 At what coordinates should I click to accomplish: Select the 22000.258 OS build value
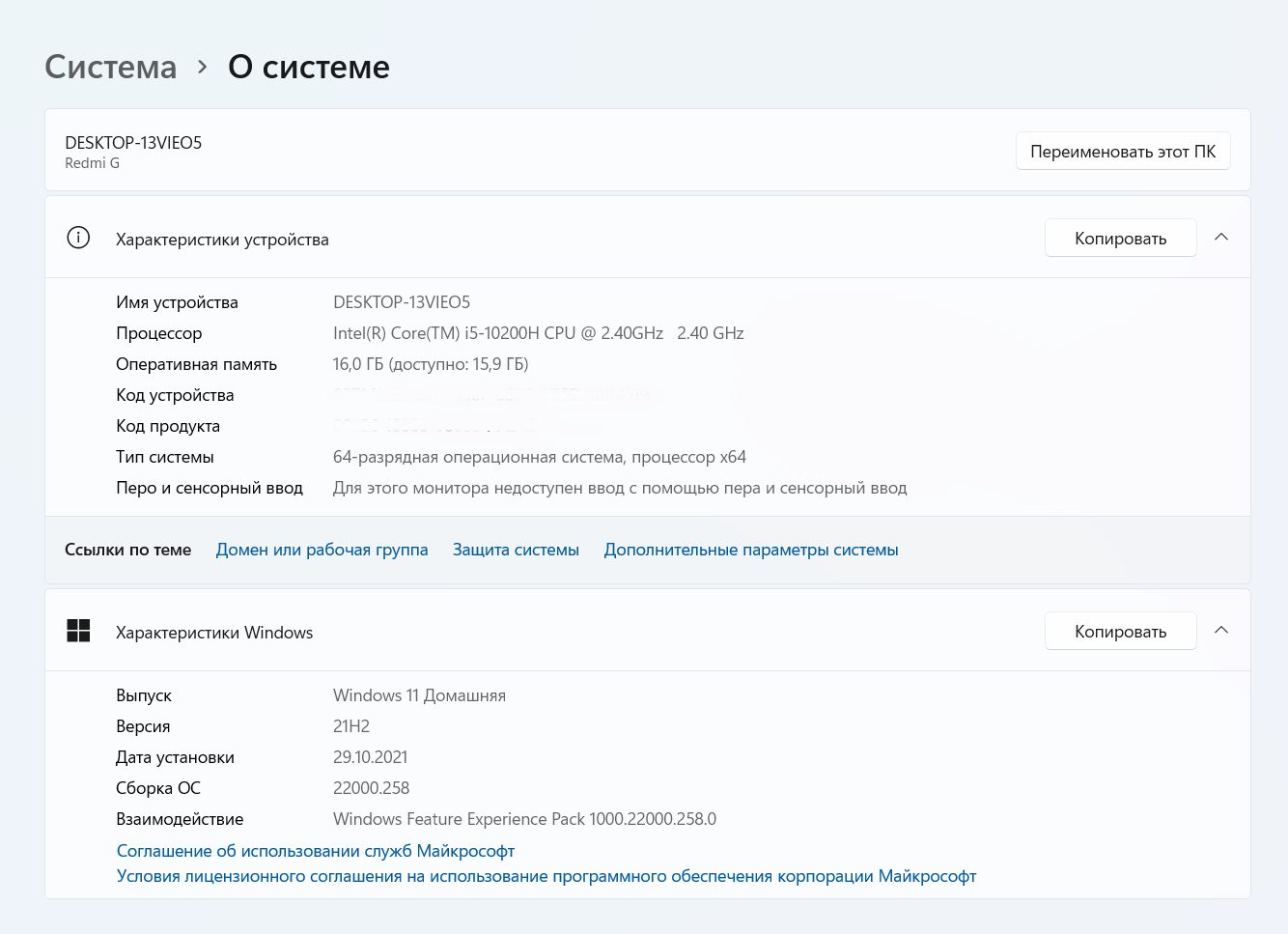(372, 788)
